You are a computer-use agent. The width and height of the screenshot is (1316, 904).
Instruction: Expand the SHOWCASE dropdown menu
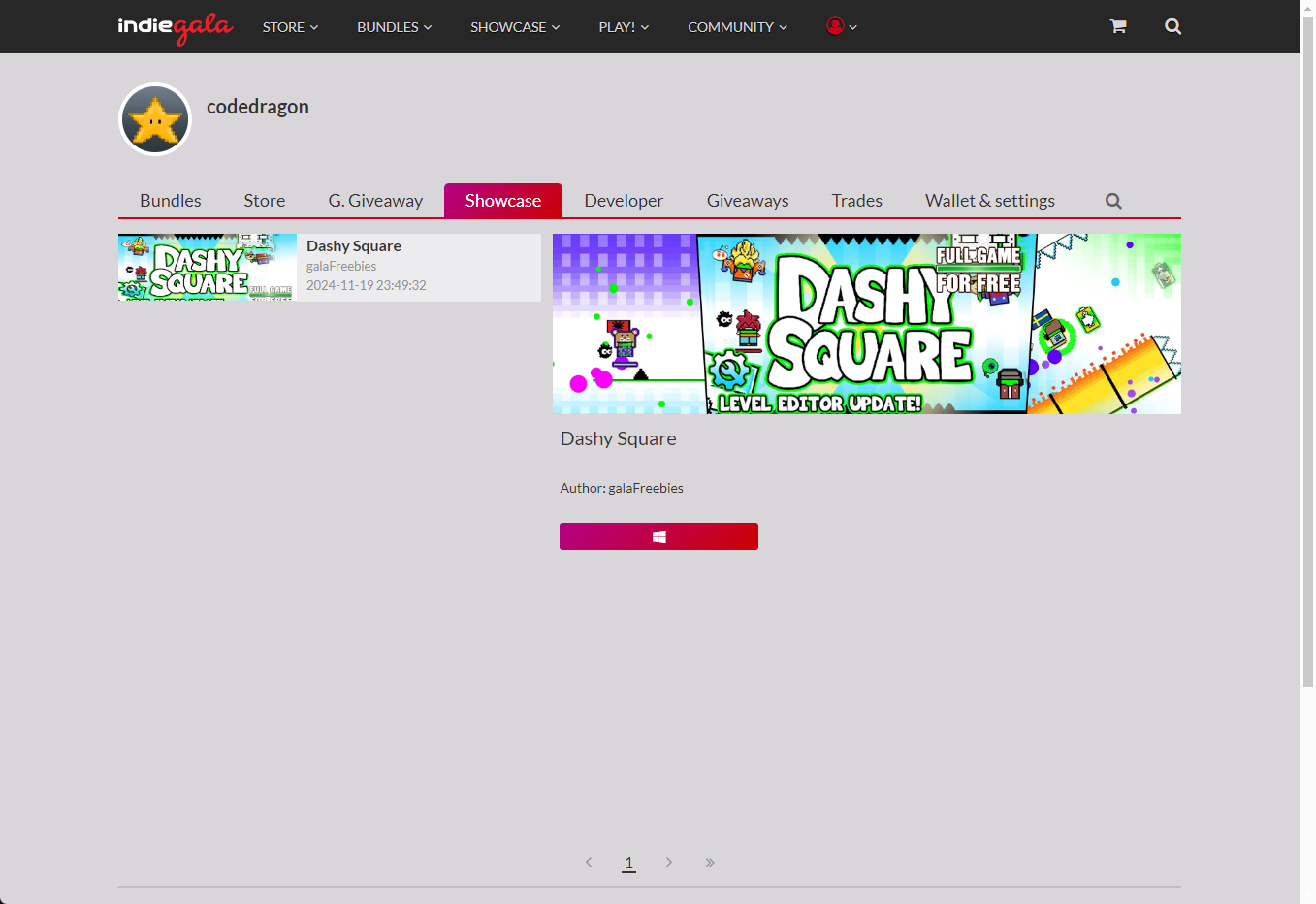pyautogui.click(x=515, y=27)
